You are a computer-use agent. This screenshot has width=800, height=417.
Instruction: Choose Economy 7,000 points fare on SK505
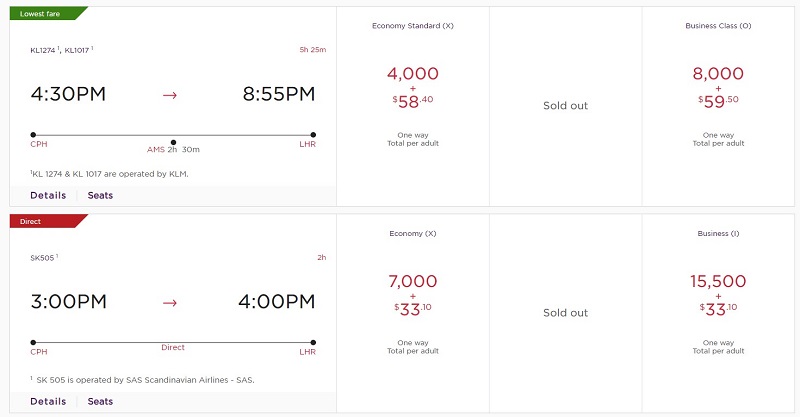[x=413, y=313]
